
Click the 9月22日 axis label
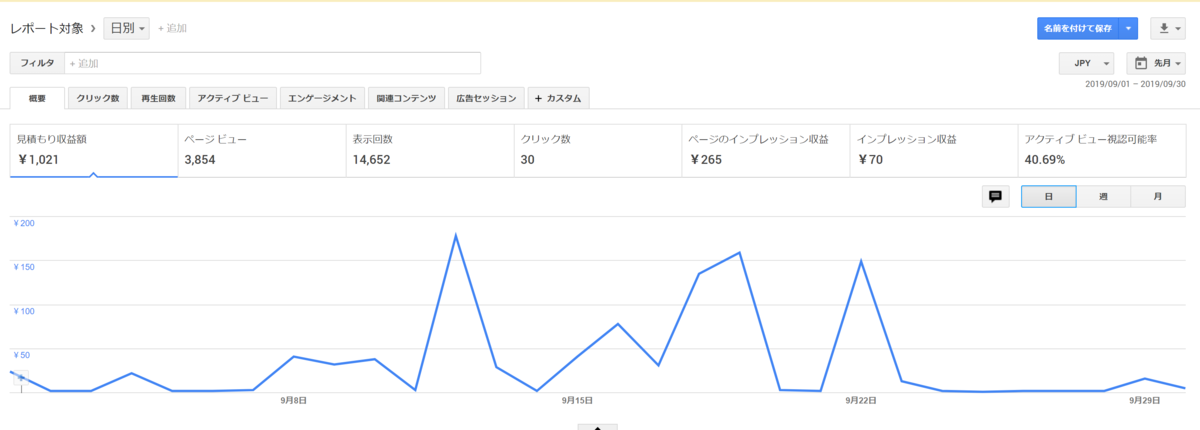(861, 400)
